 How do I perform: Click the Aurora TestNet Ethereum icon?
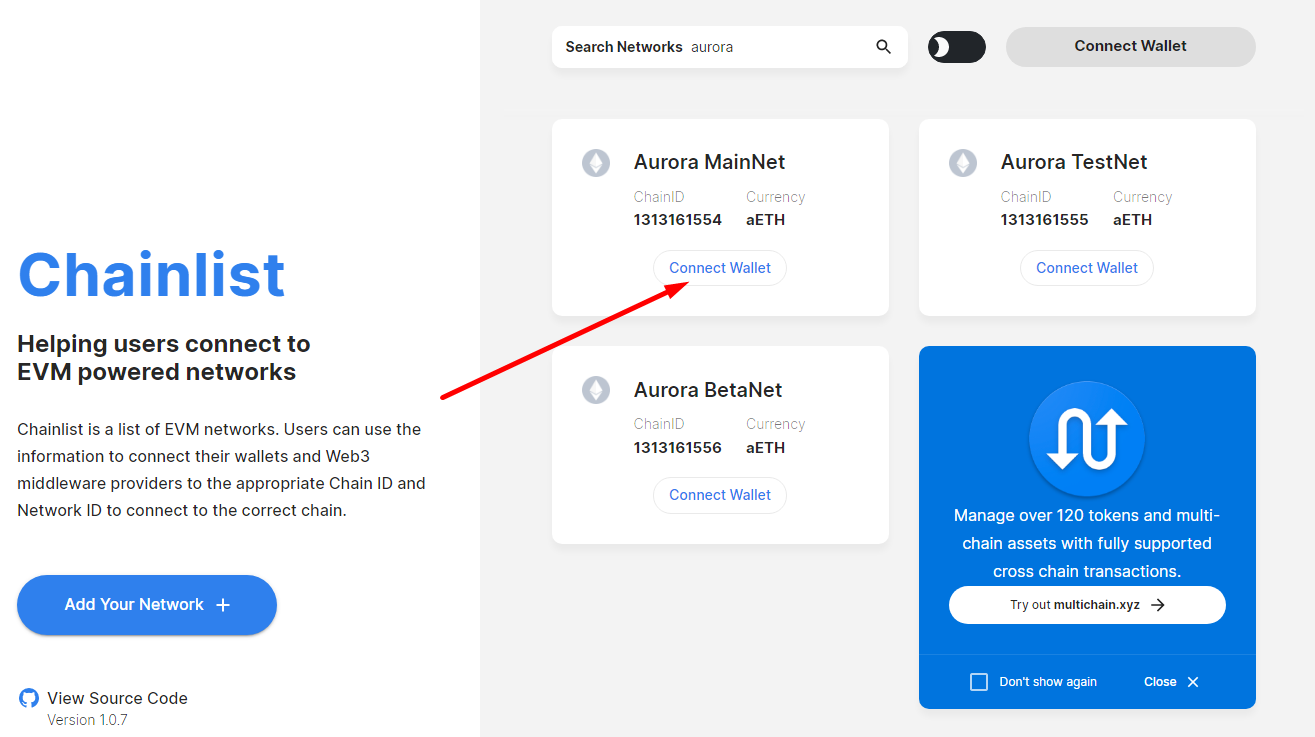coord(963,163)
